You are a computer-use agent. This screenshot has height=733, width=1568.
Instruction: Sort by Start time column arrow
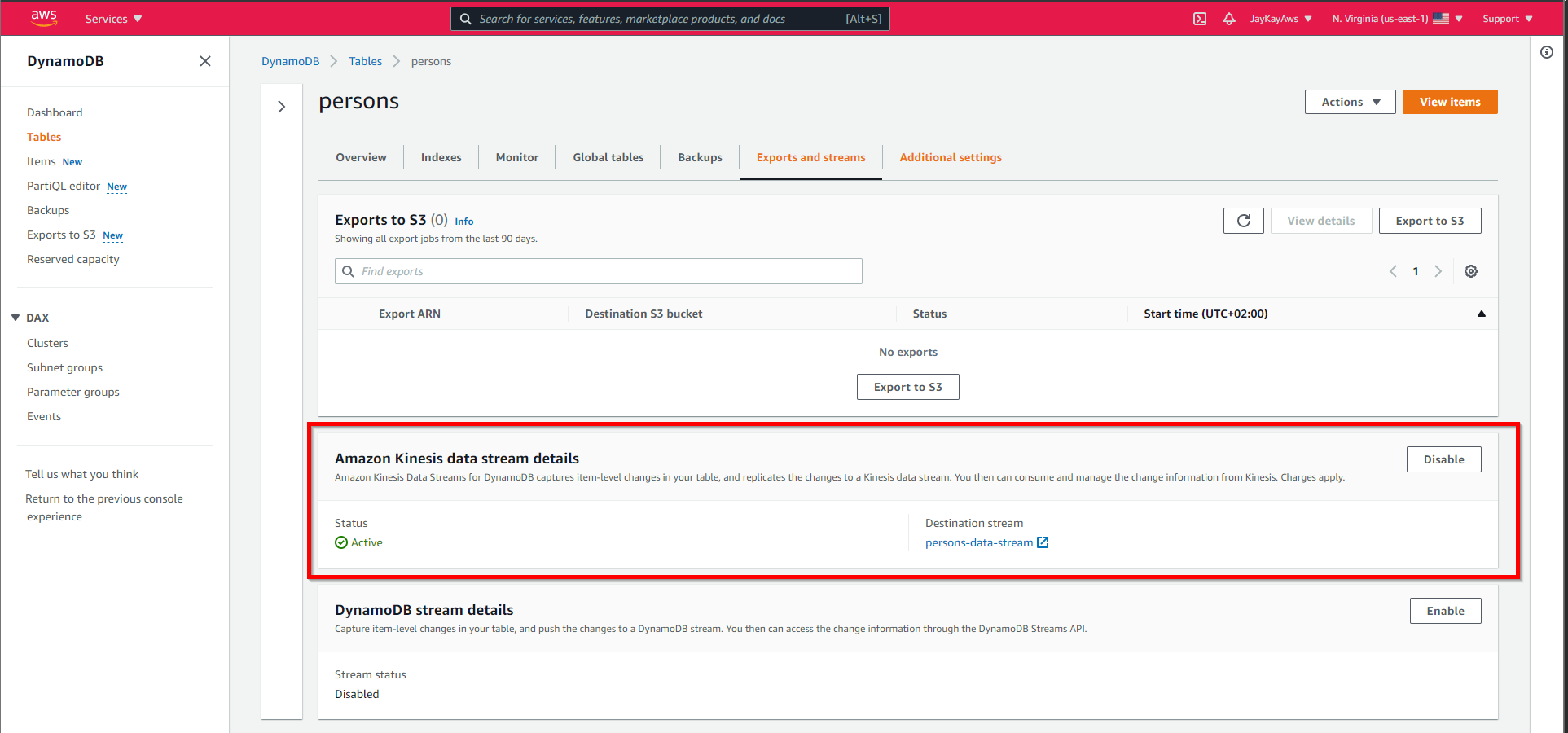click(1481, 314)
